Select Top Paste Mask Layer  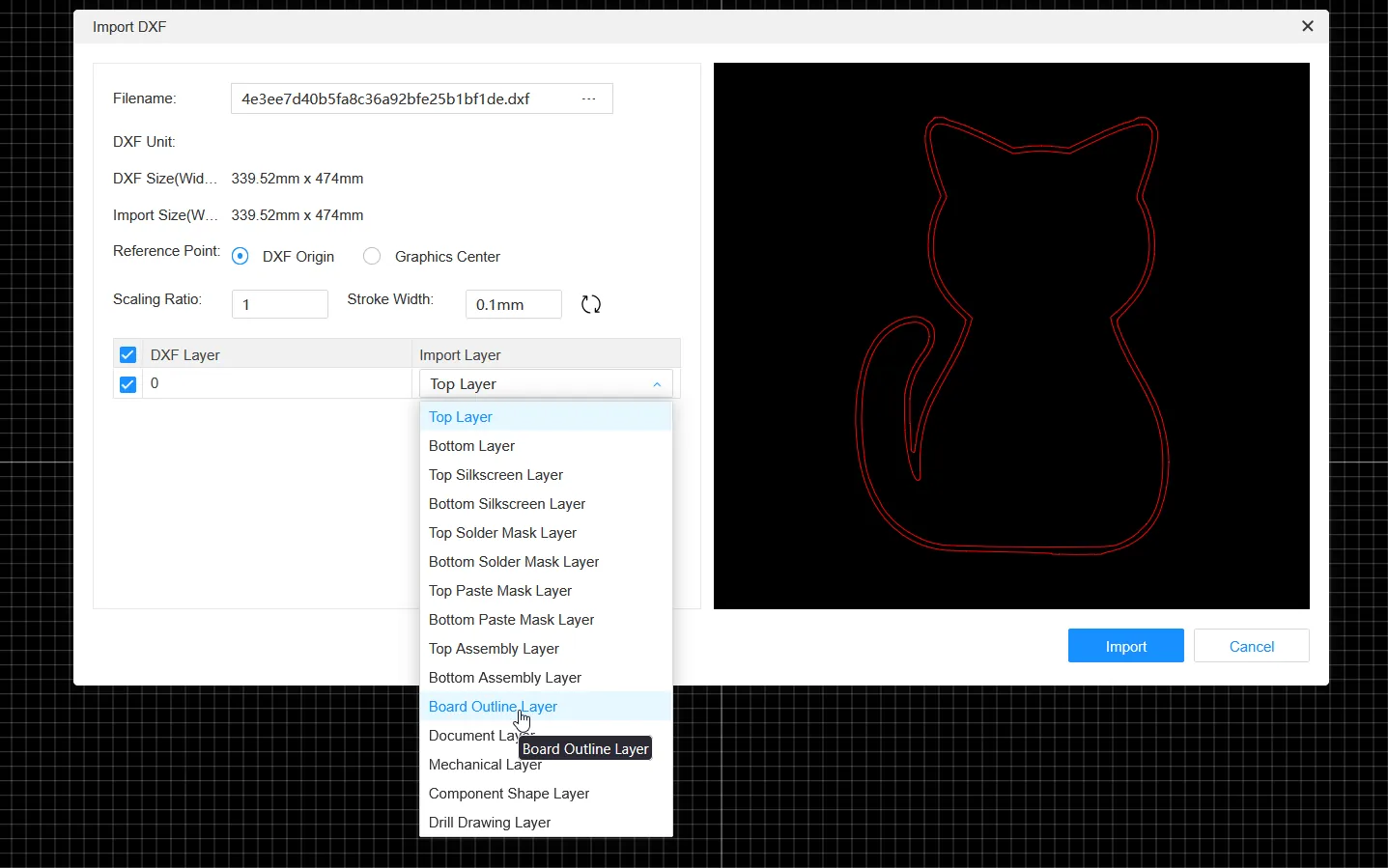[547, 591]
